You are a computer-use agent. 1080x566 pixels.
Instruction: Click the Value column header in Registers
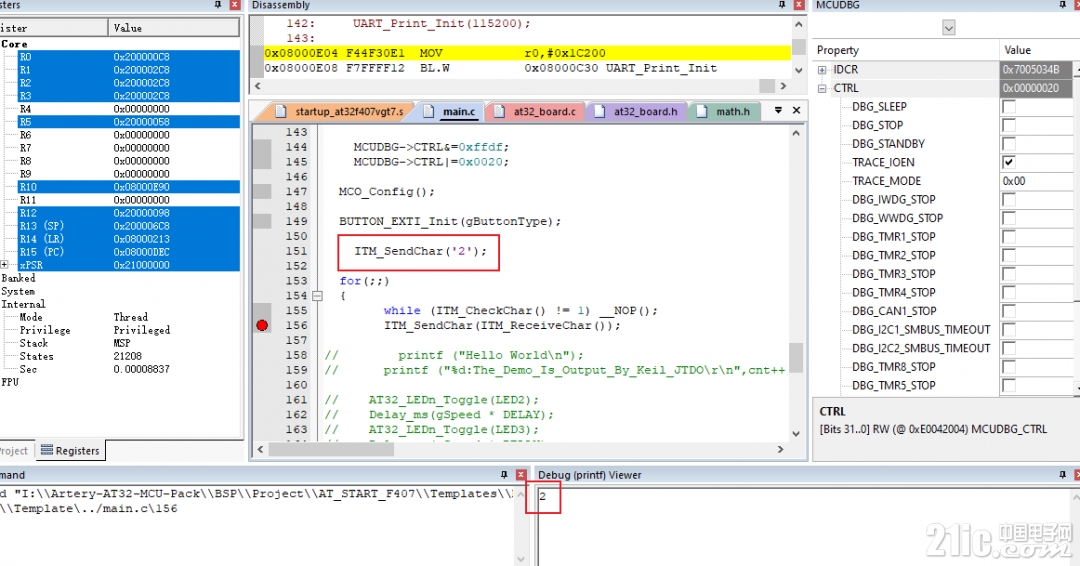coord(174,28)
